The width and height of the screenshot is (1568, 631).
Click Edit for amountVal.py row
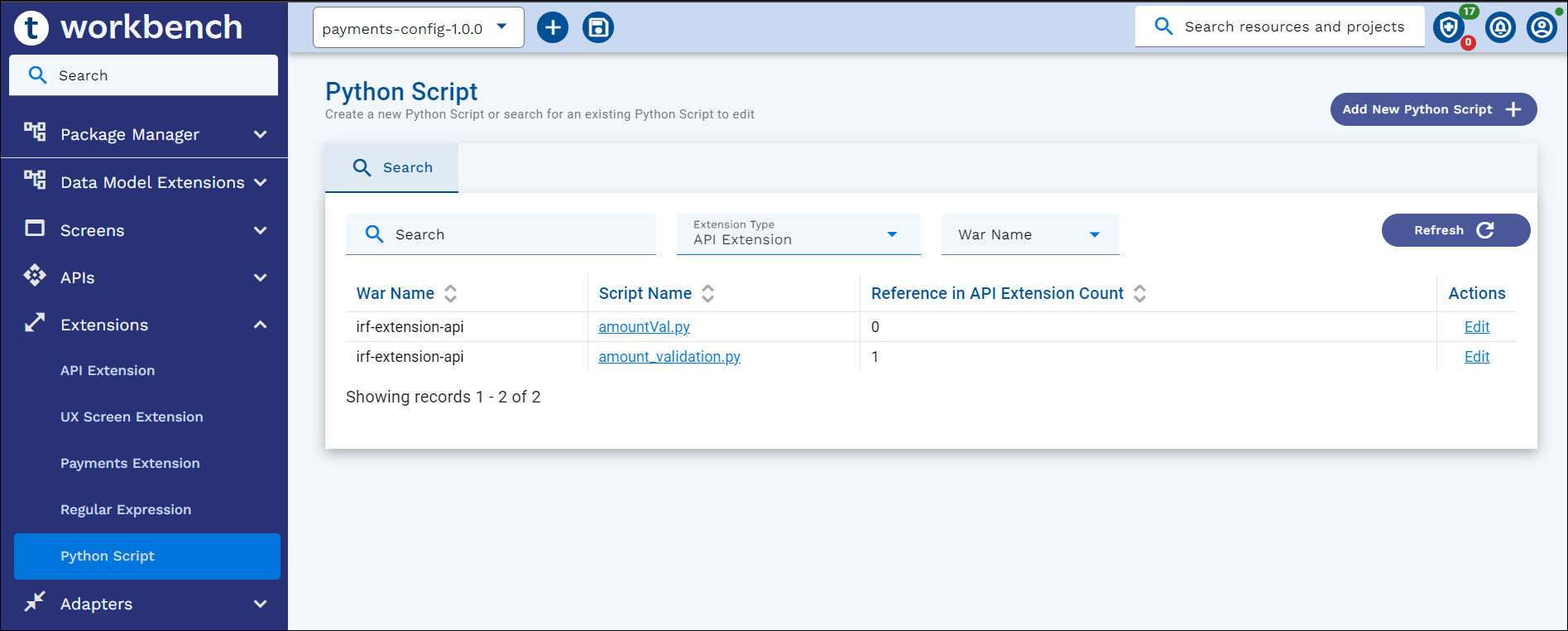click(1477, 327)
